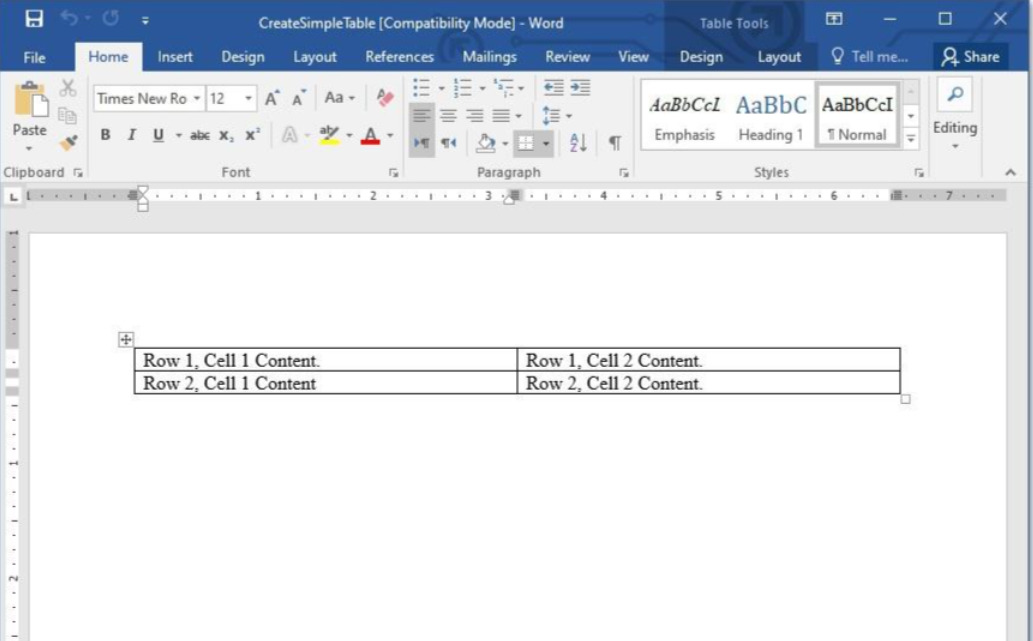1033x641 pixels.
Task: Shrink the font size
Action: (298, 99)
